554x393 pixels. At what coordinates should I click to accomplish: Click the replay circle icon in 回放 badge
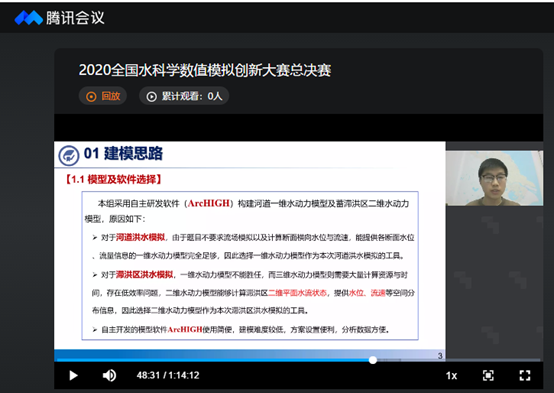pos(91,96)
